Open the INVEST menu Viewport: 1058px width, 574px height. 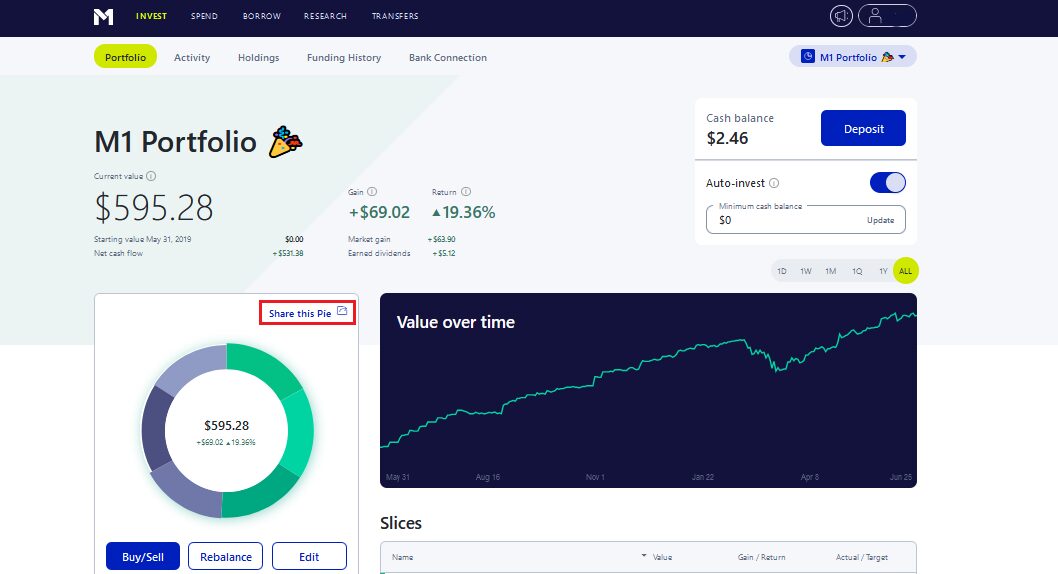[151, 16]
